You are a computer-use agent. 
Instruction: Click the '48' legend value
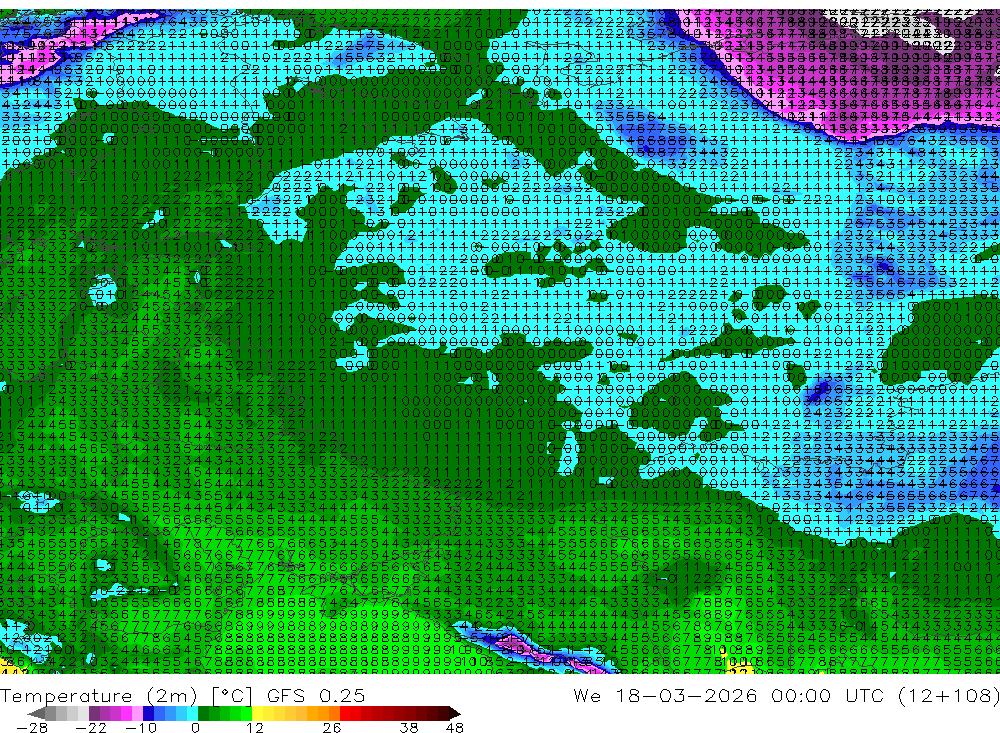[454, 728]
